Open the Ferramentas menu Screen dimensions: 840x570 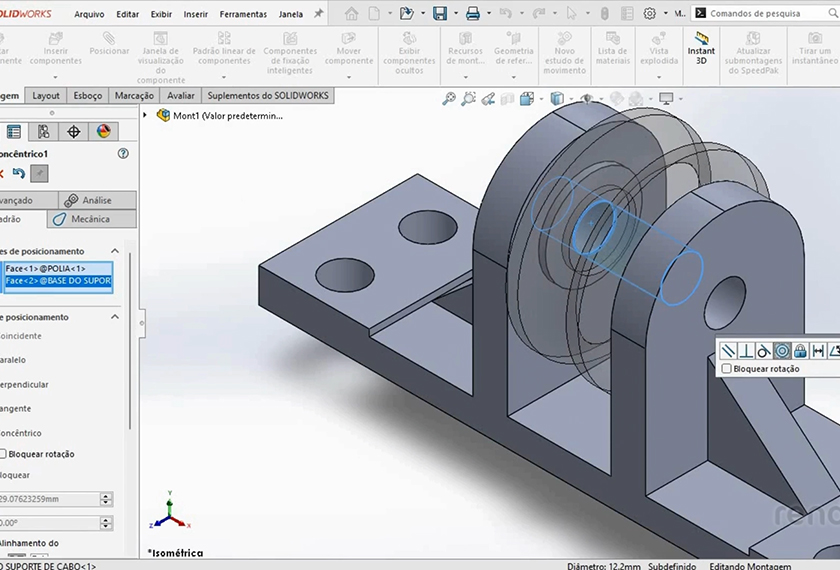coord(243,14)
